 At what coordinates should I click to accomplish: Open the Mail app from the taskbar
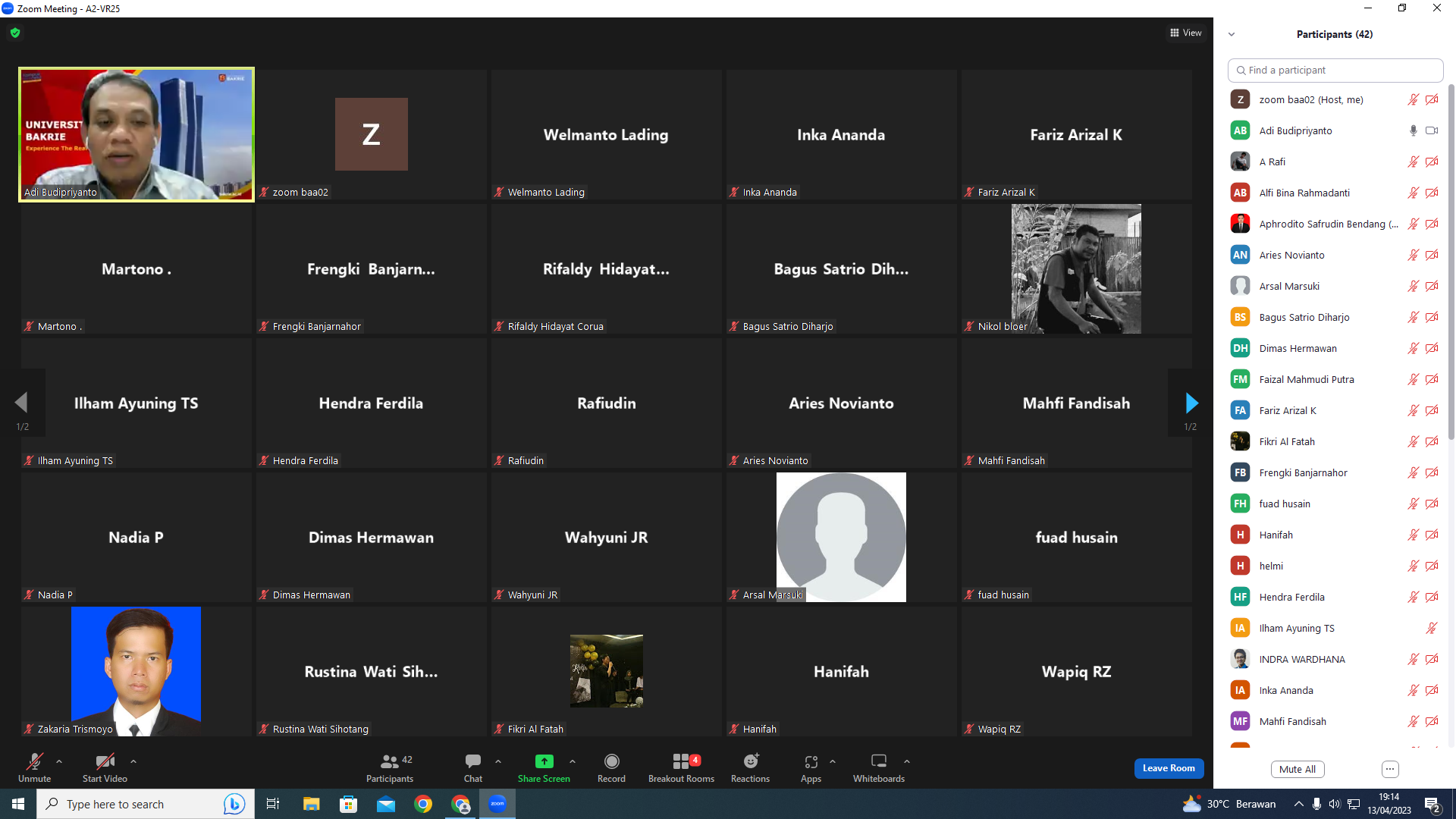(386, 804)
